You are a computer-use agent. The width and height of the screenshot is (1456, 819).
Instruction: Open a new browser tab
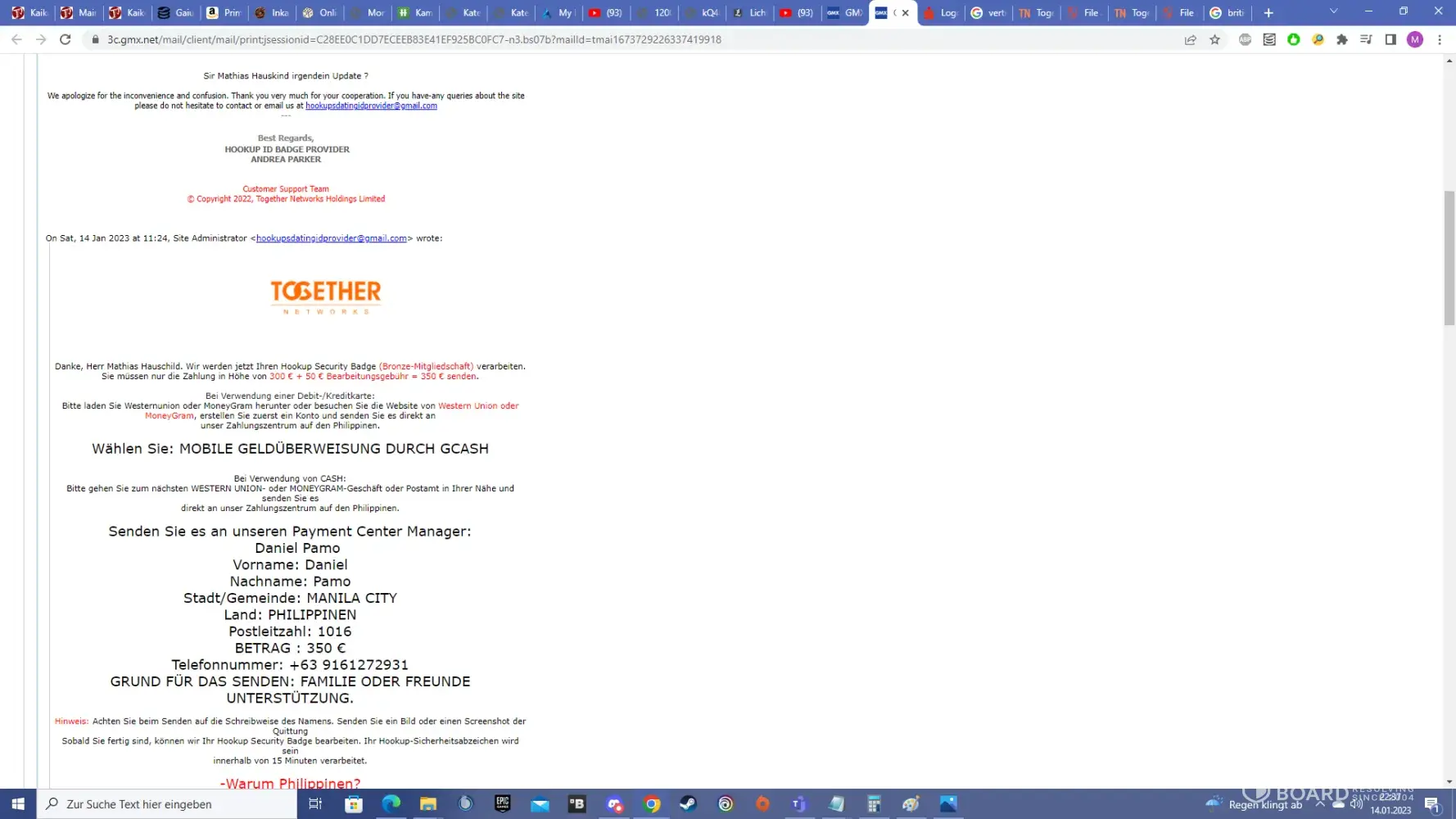point(1268,12)
